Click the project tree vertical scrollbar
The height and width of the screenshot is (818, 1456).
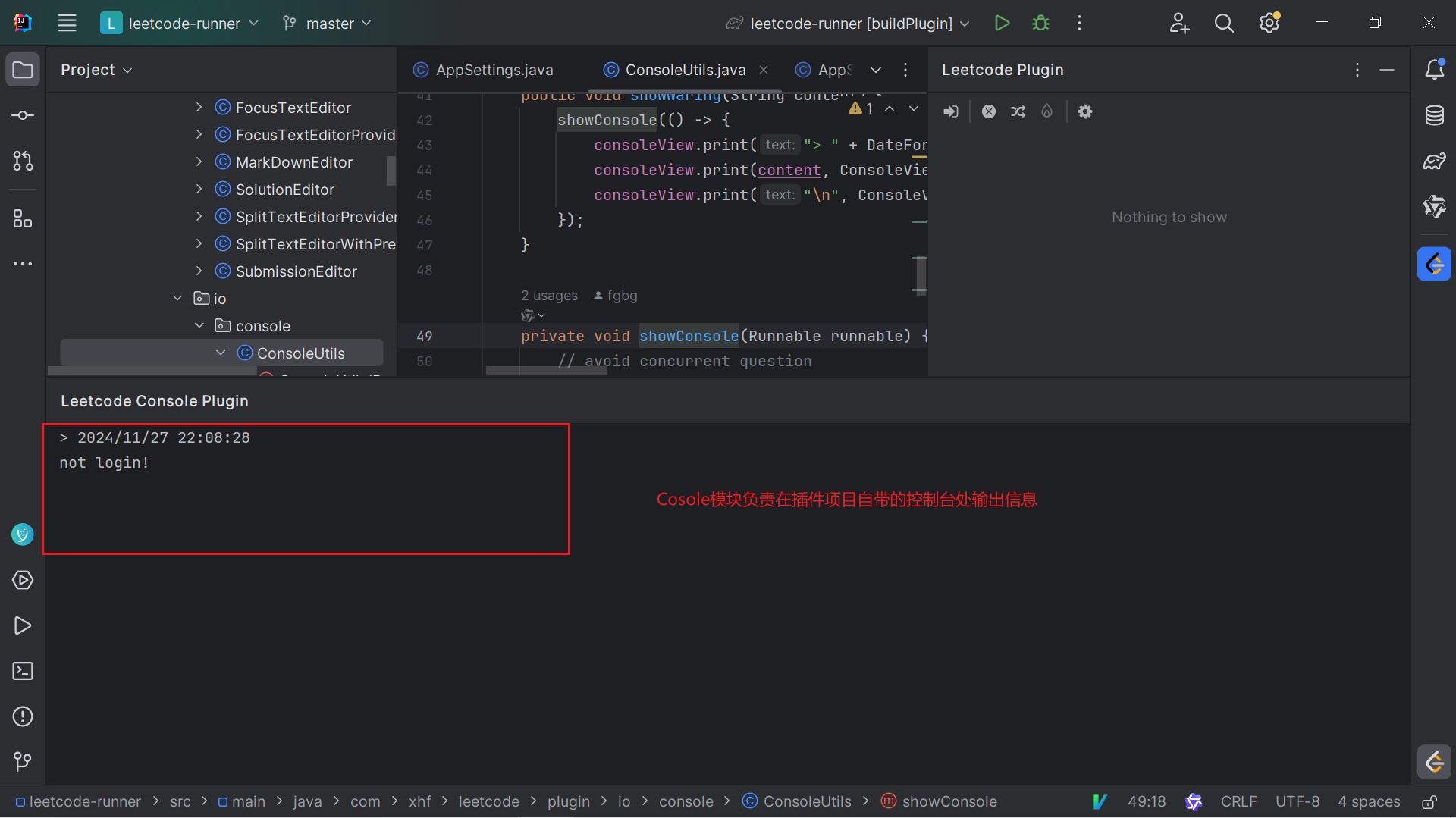[x=391, y=171]
